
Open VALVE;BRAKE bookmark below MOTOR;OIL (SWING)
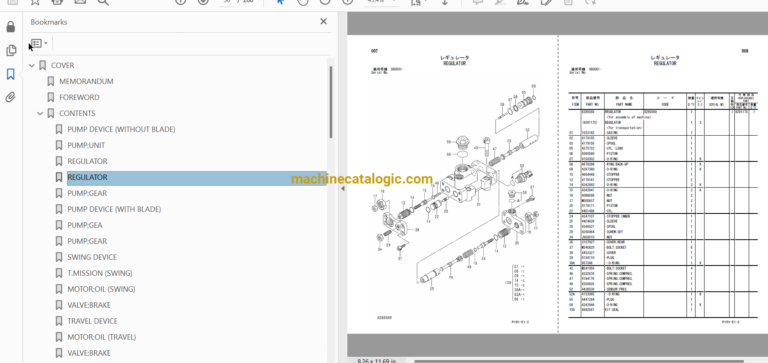point(89,305)
